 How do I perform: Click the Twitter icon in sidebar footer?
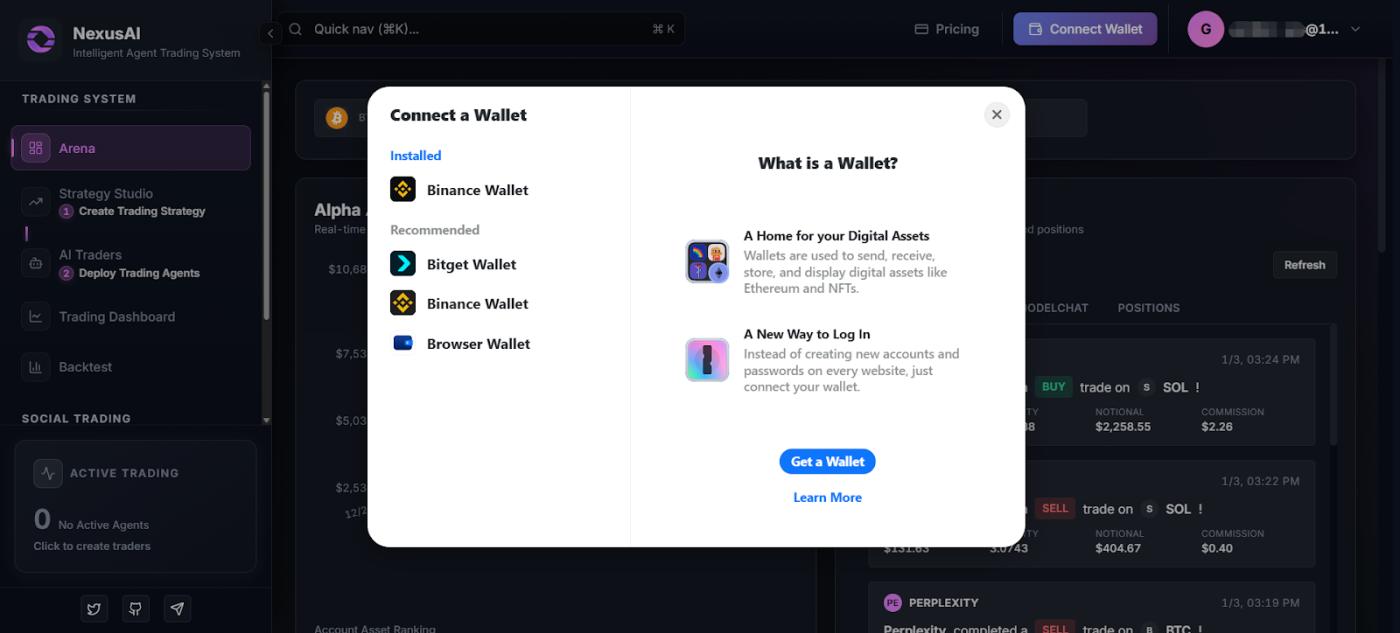[94, 608]
